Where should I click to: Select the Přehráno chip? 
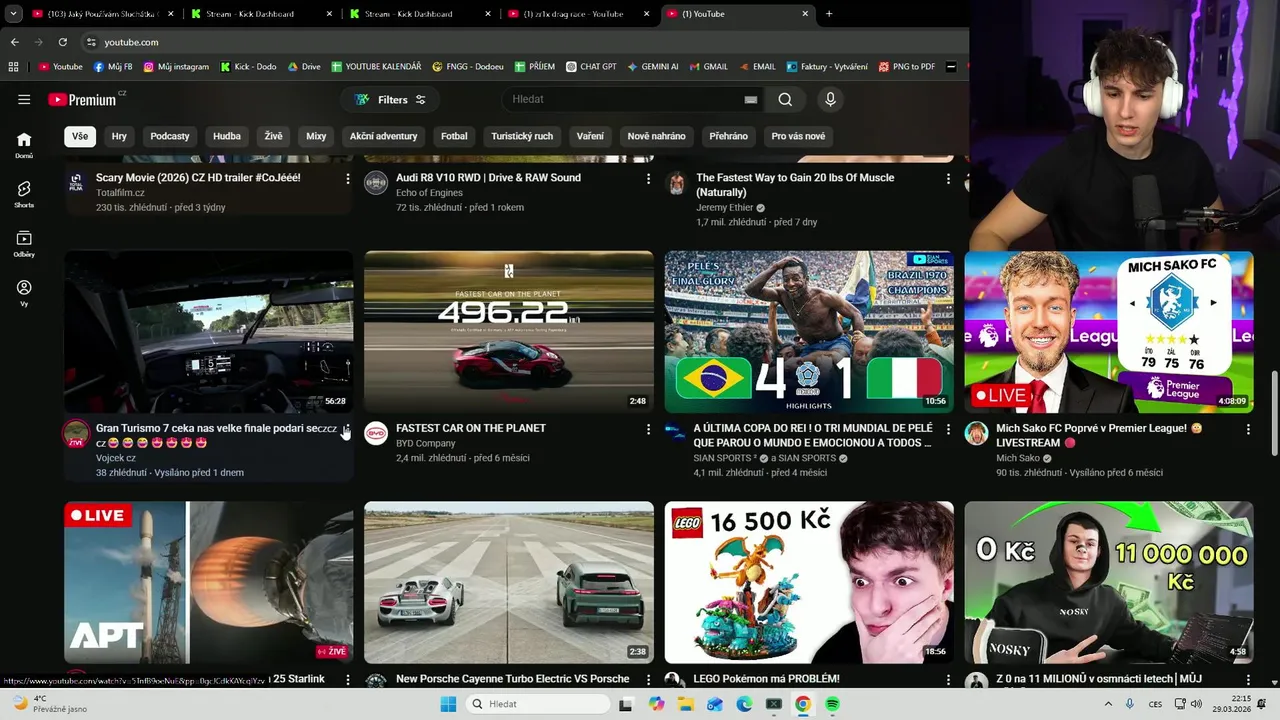tap(728, 136)
